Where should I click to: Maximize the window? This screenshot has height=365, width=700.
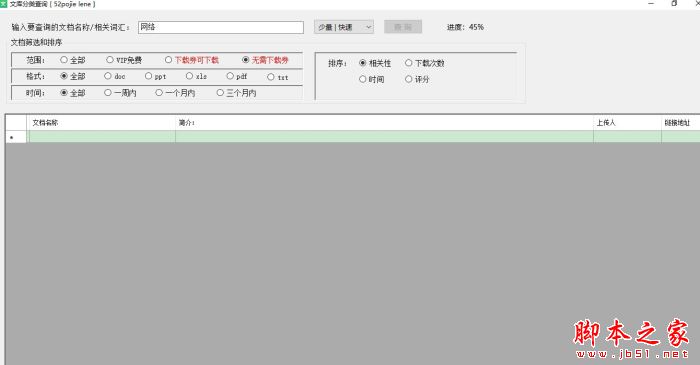[674, 4]
